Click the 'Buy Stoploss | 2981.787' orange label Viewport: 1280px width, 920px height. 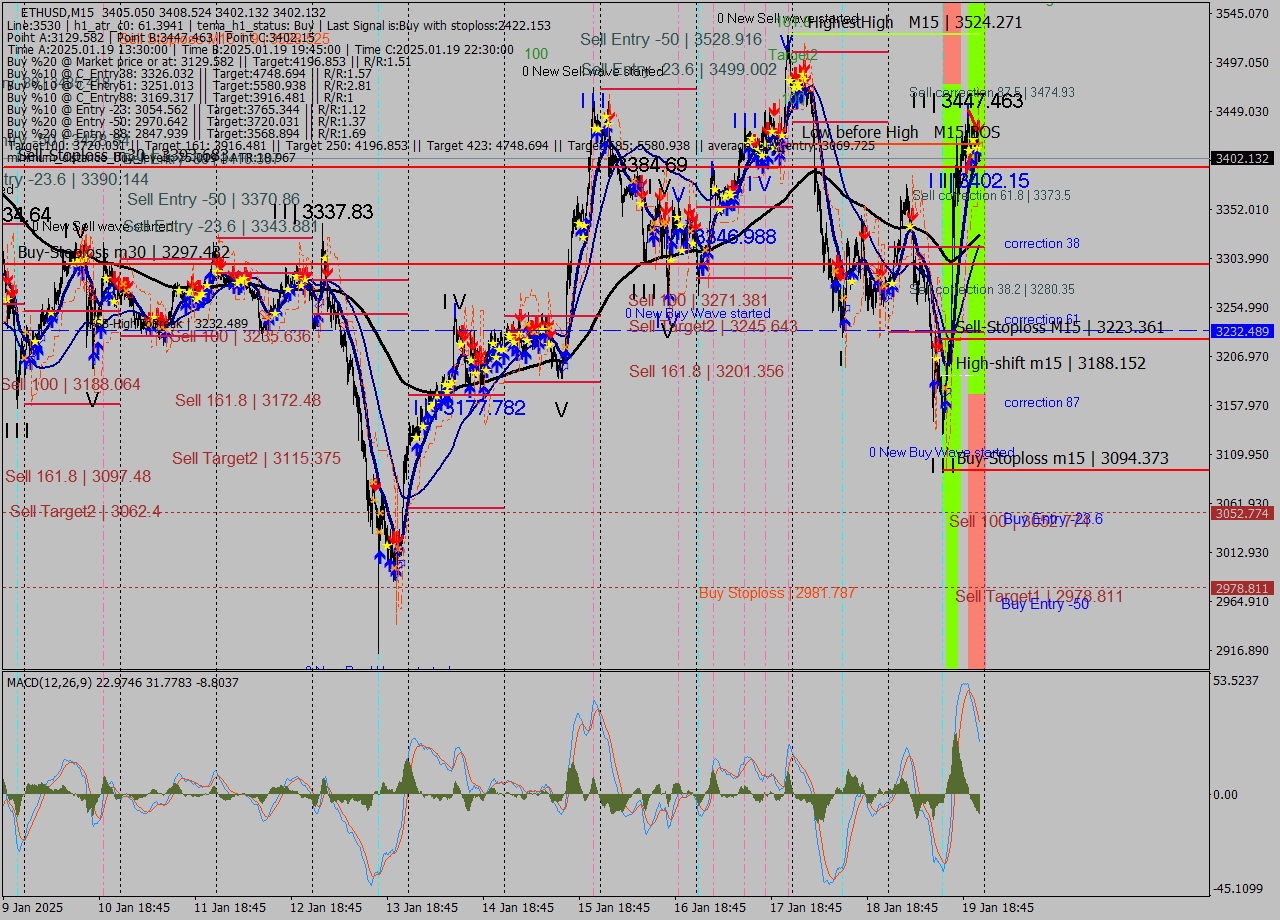[x=777, y=593]
